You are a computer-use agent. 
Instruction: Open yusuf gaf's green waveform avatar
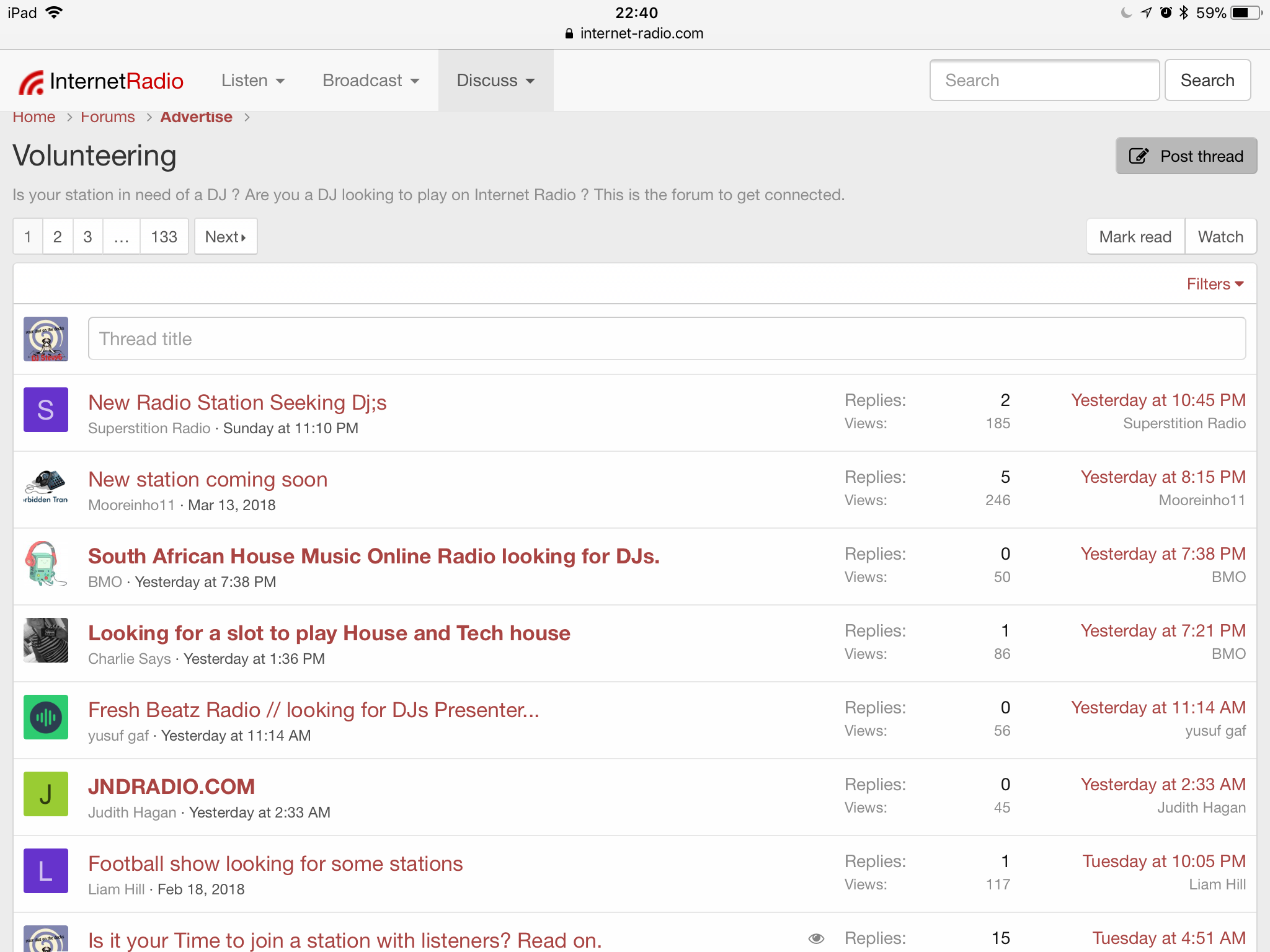46,717
